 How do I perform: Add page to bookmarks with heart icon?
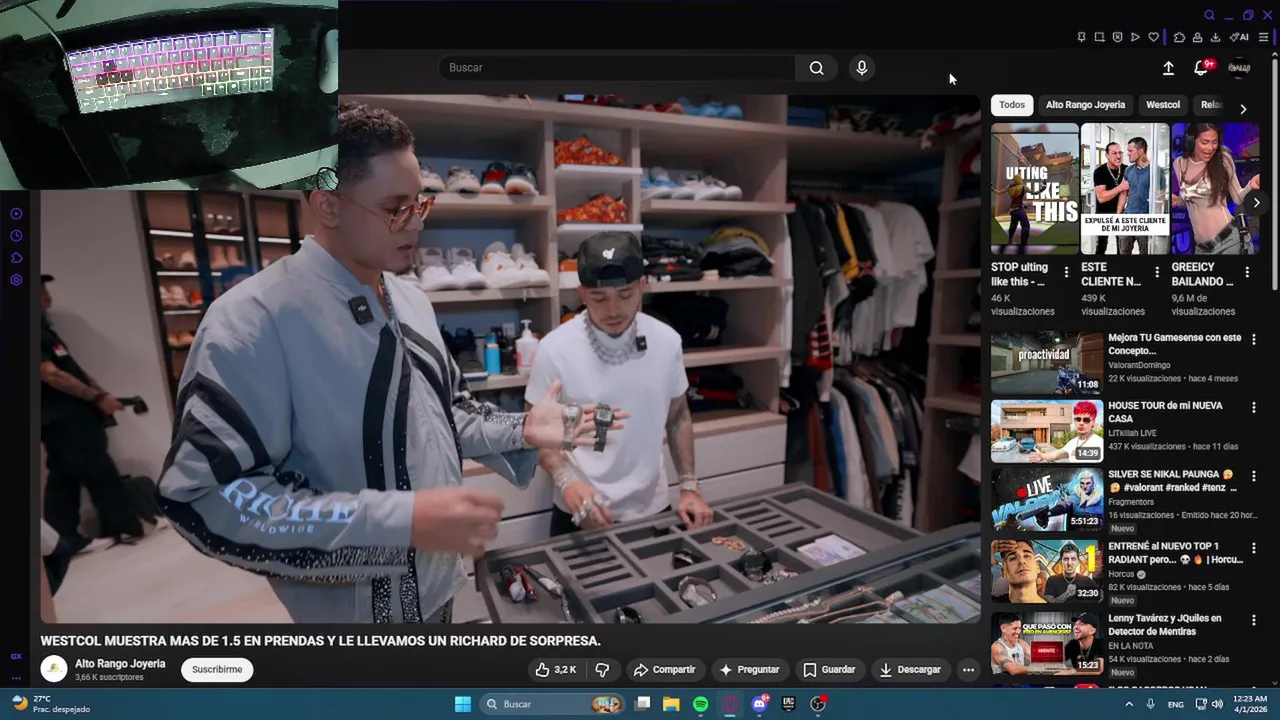point(1153,37)
